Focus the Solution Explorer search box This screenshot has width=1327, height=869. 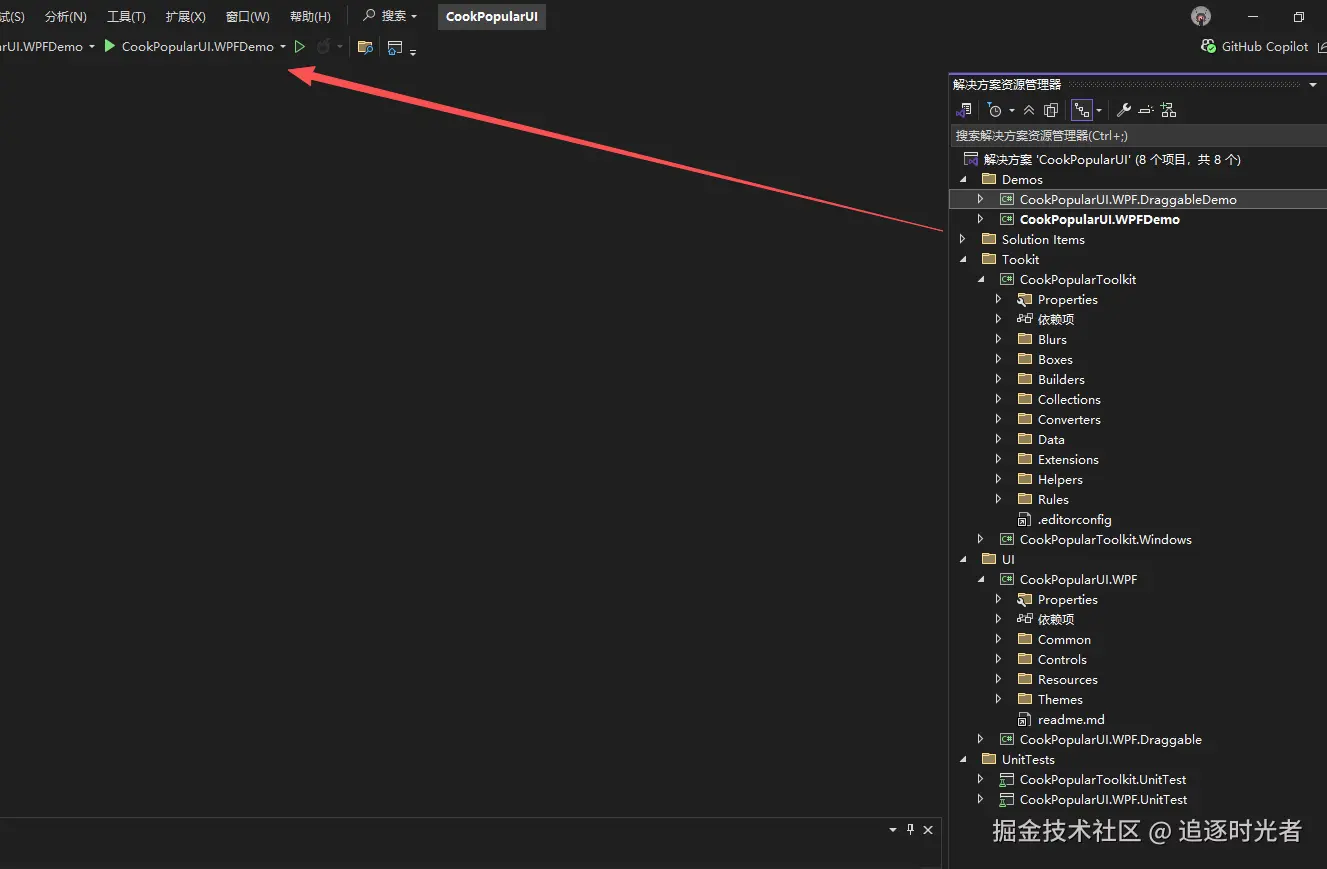pyautogui.click(x=1138, y=135)
